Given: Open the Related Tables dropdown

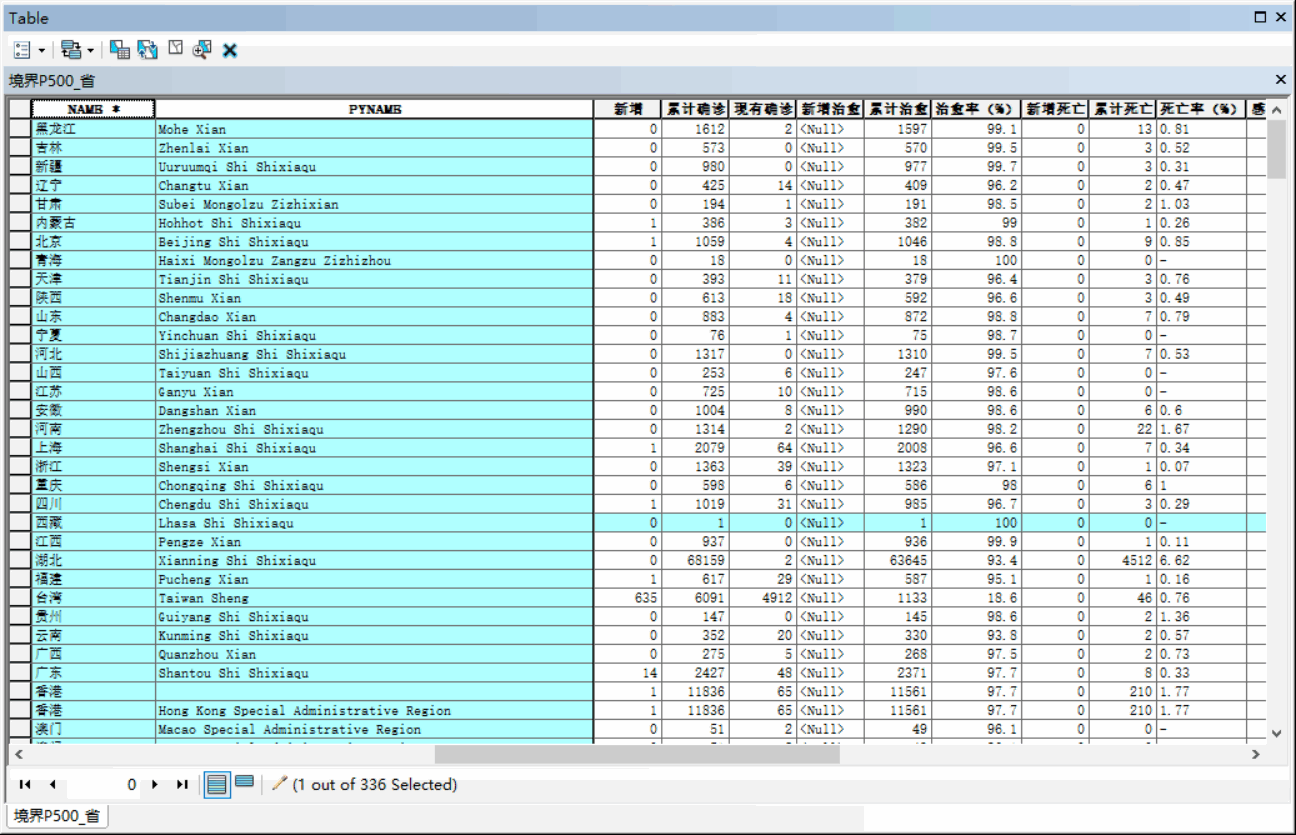Looking at the screenshot, I should coord(76,49).
